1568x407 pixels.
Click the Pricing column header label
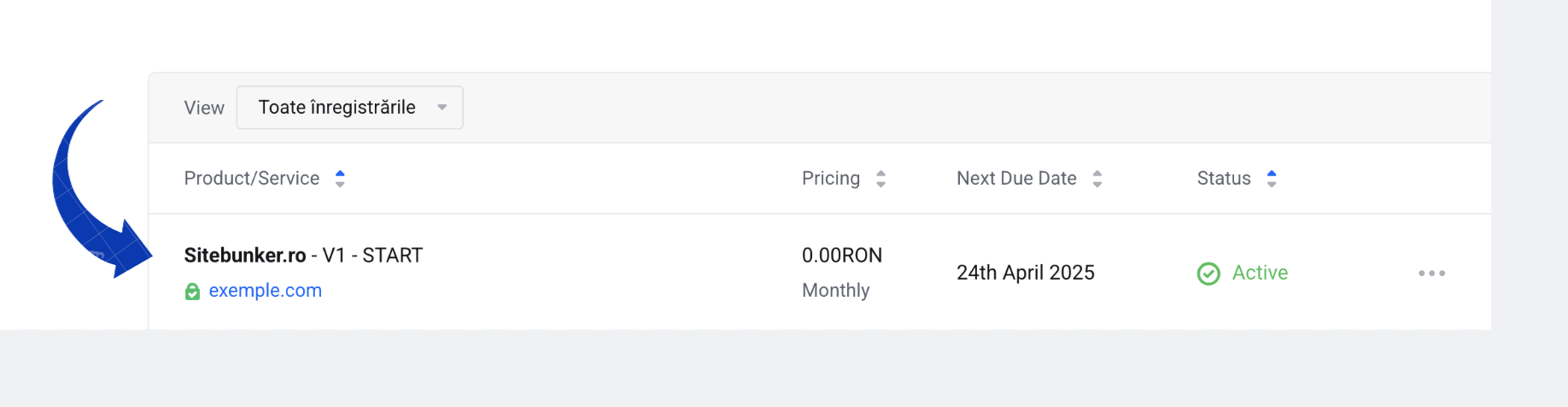[831, 179]
